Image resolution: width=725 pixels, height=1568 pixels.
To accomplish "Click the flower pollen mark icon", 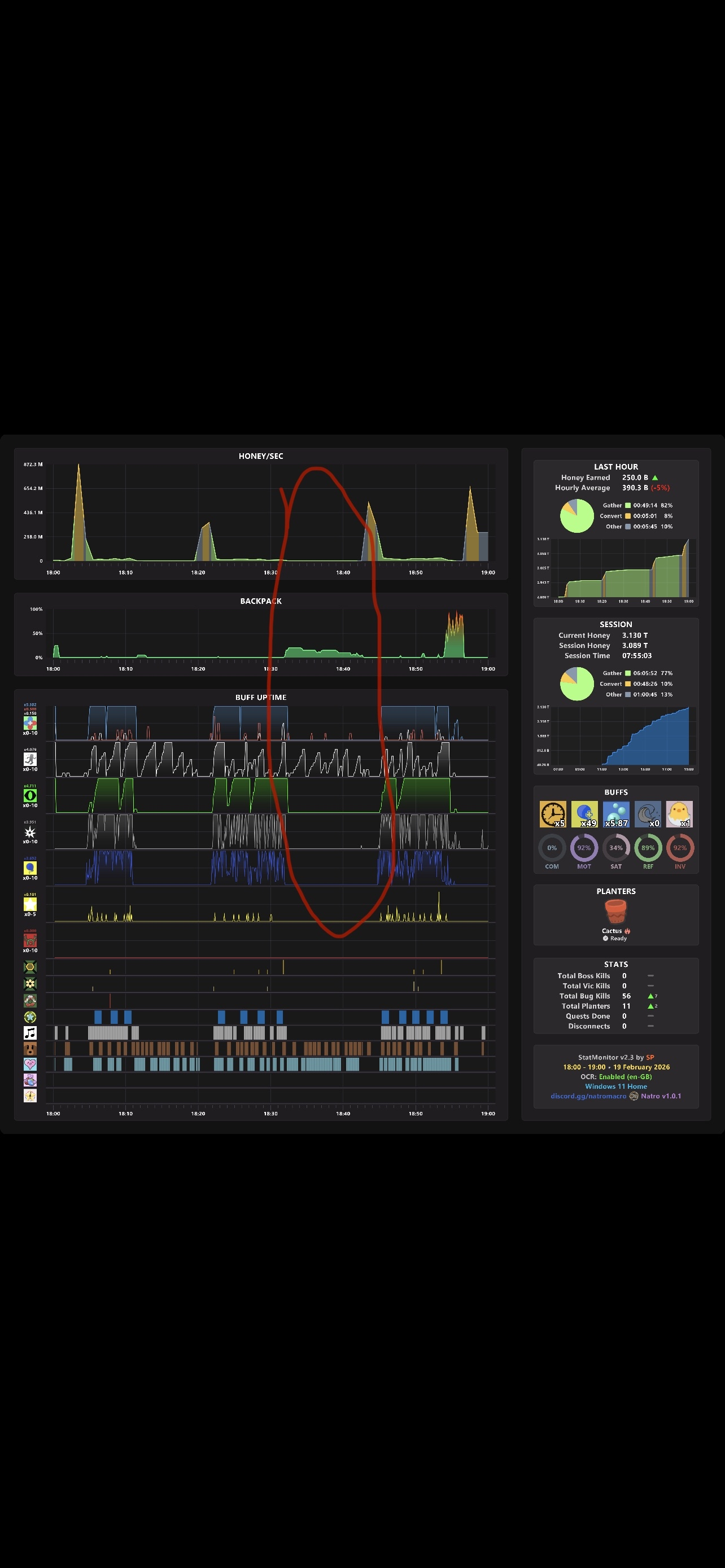I will [x=30, y=984].
